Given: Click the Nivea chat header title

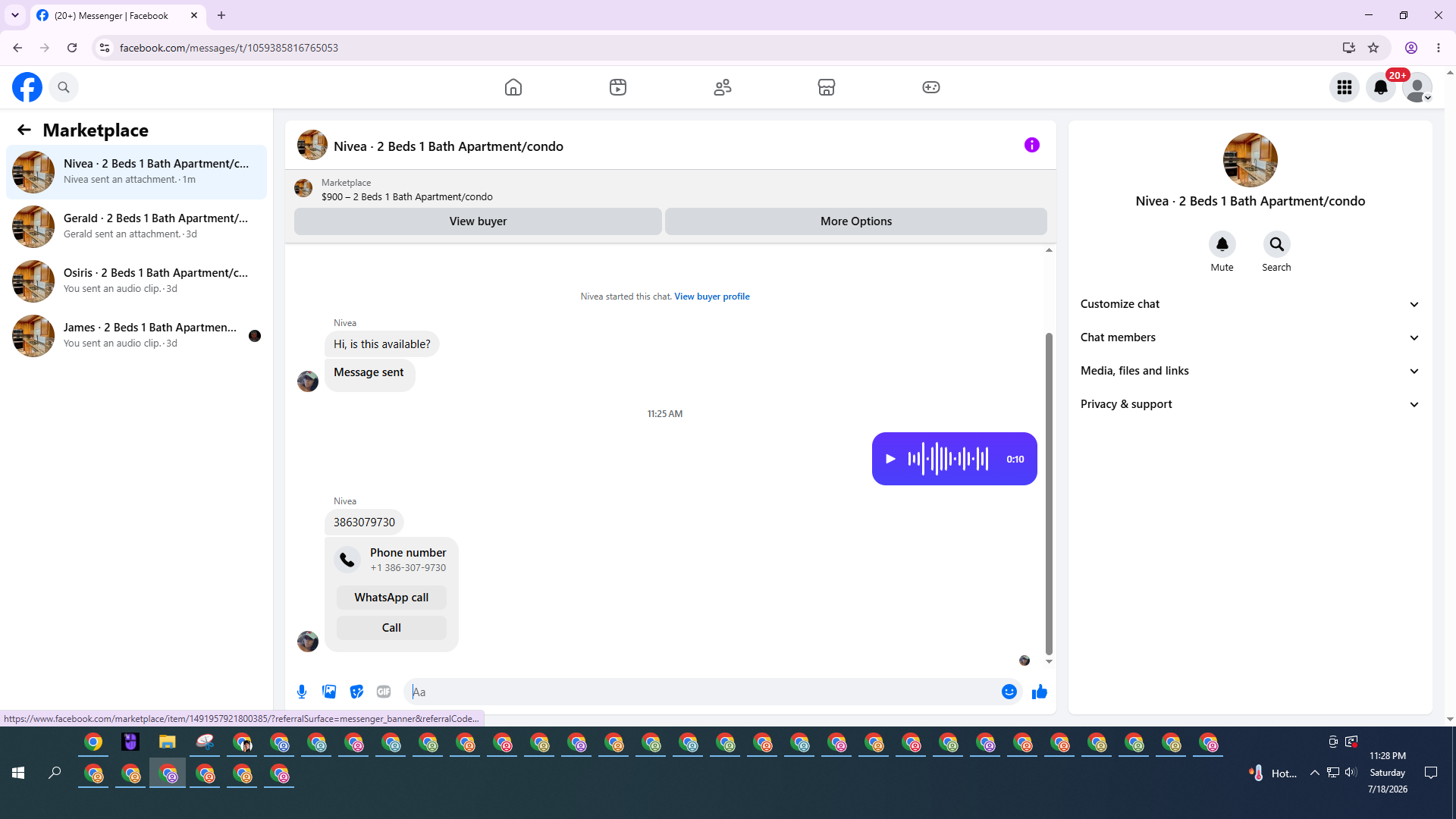Looking at the screenshot, I should pos(448,146).
